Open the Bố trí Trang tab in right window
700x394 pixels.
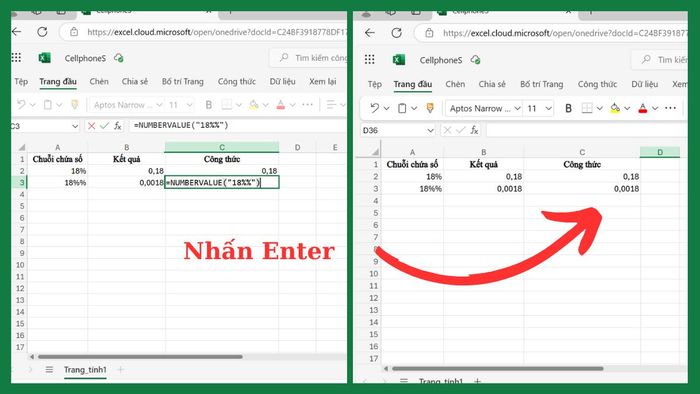click(x=542, y=84)
